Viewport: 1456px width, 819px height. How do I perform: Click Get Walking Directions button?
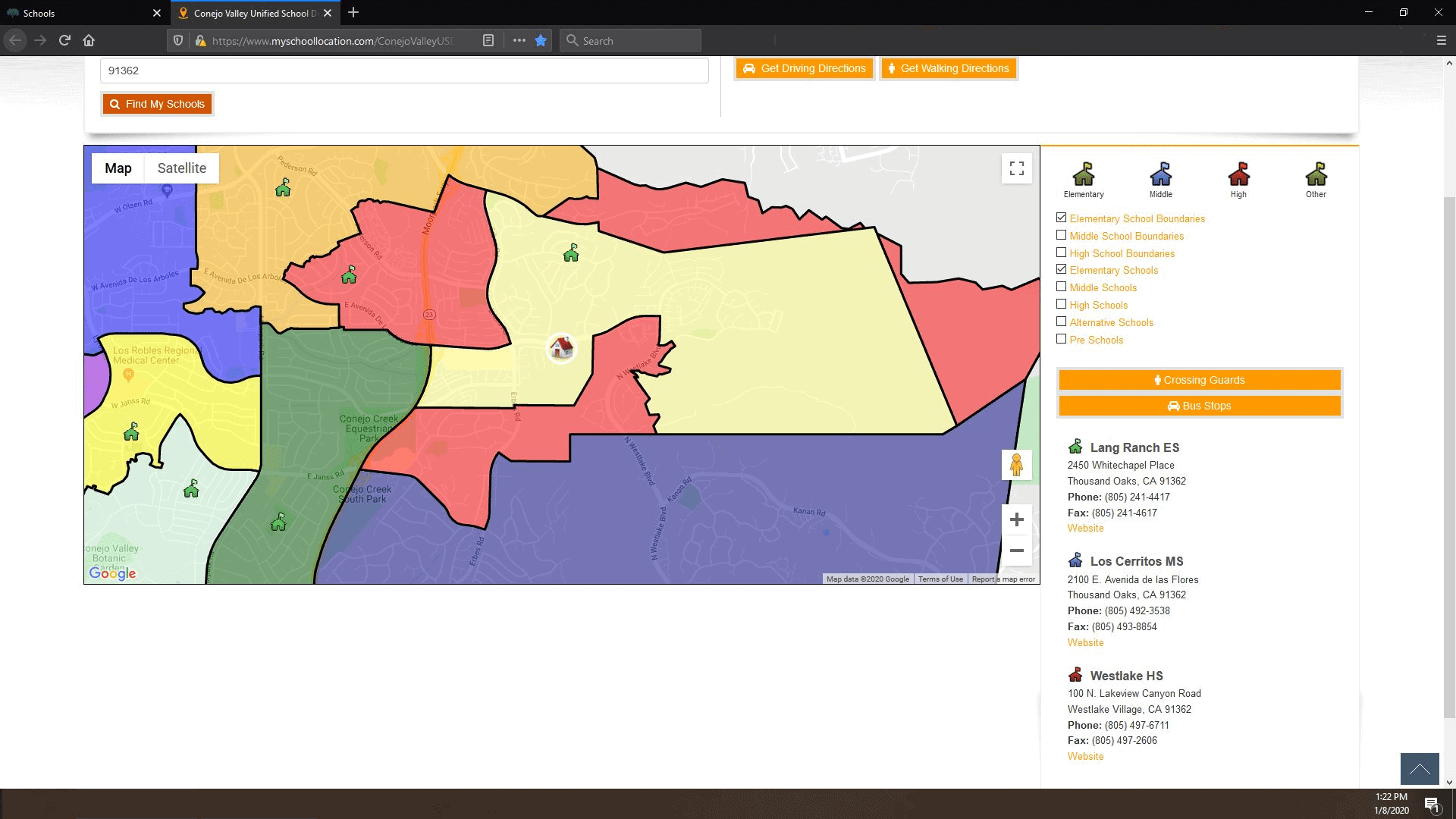click(x=948, y=68)
